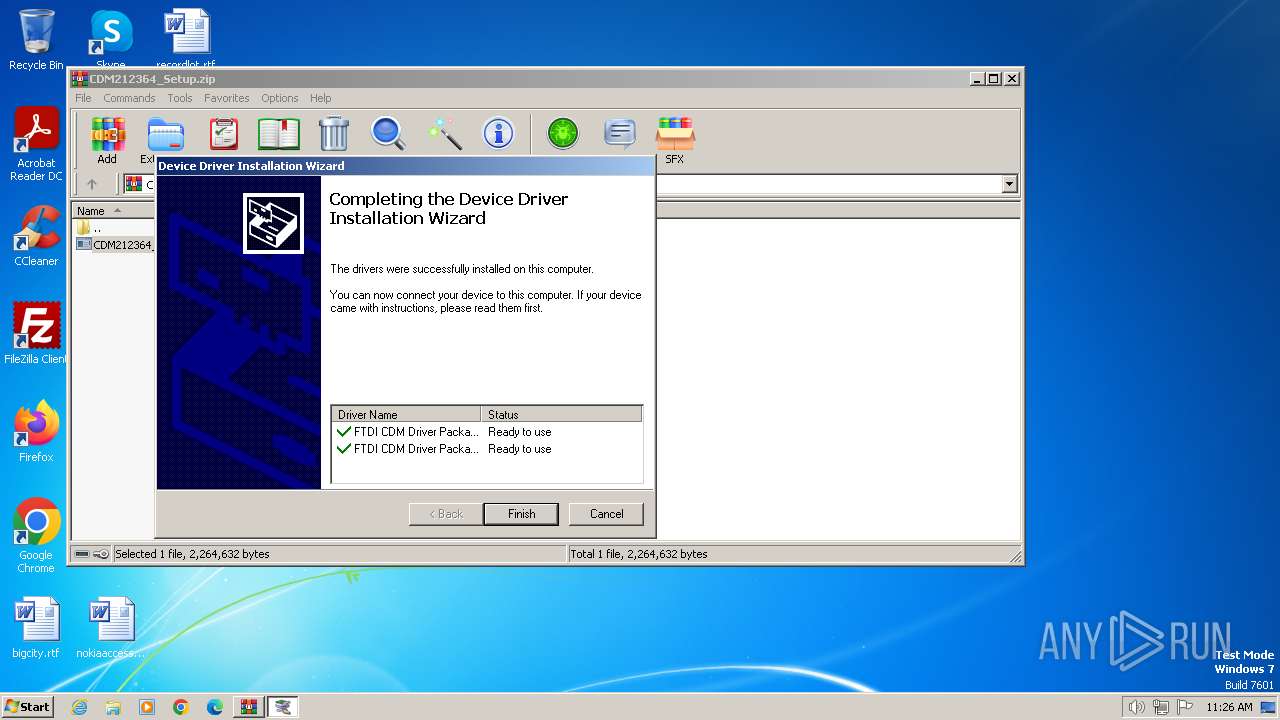Open CCleaner desktop shortcut
This screenshot has height=720, width=1280.
coord(36,236)
